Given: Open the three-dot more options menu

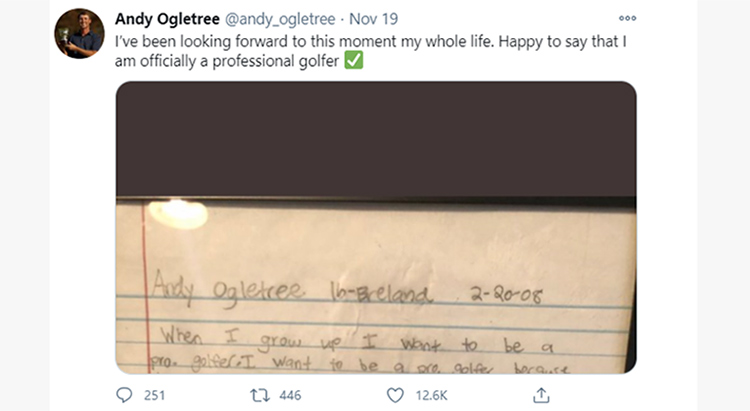Looking at the screenshot, I should 627,18.
